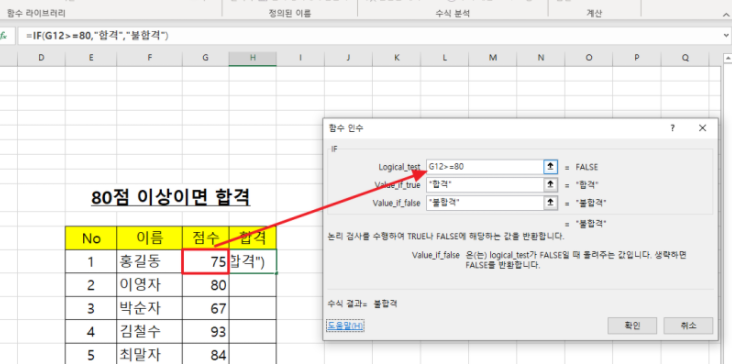
Task: Select the score cell 80
Action: click(x=205, y=285)
